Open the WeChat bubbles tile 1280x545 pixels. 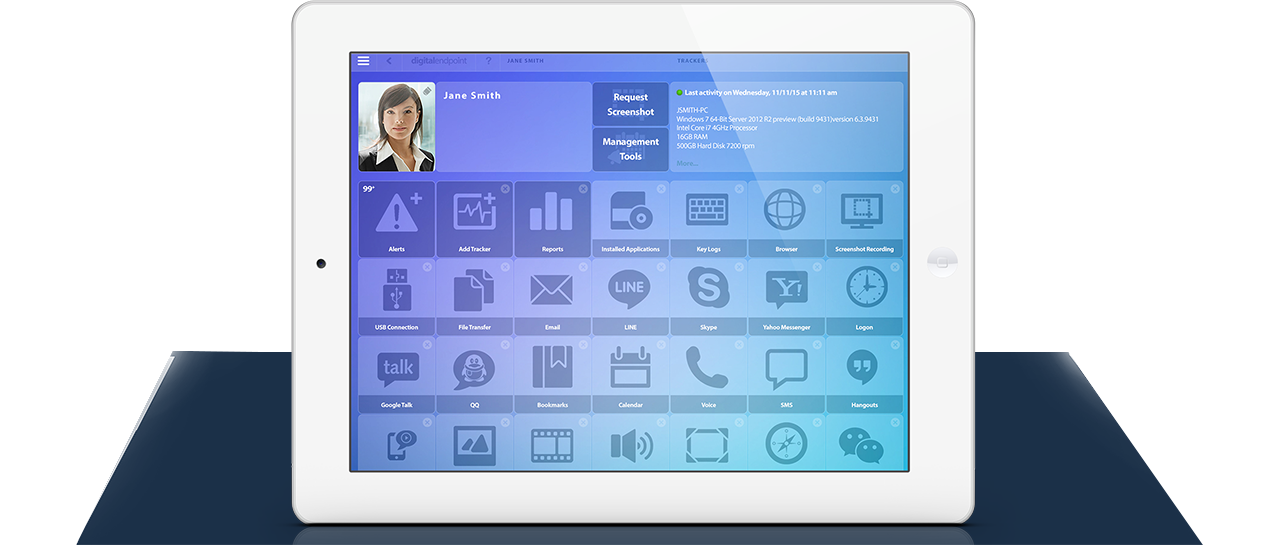[864, 443]
